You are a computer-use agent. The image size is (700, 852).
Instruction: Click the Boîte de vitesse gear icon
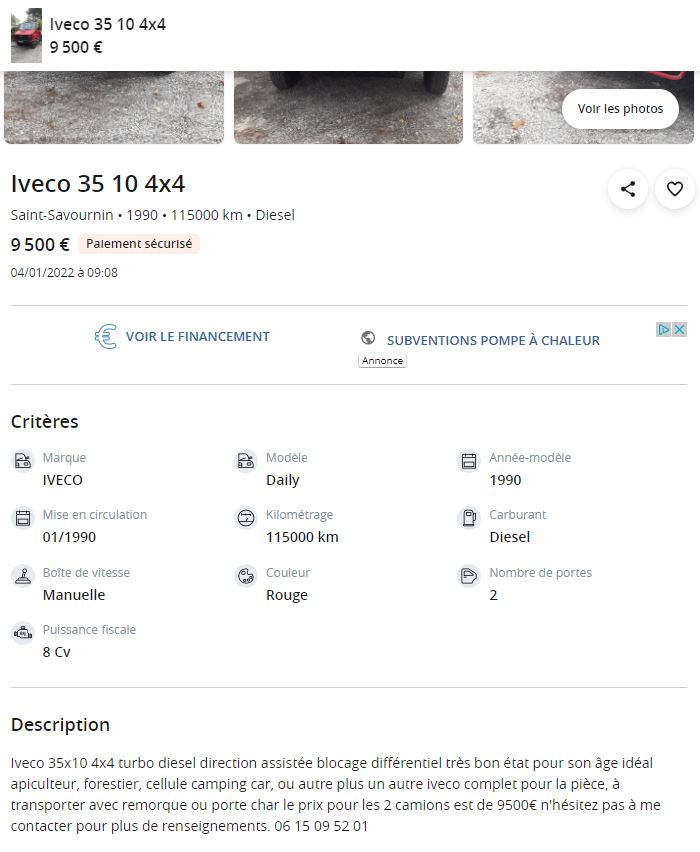(x=22, y=576)
